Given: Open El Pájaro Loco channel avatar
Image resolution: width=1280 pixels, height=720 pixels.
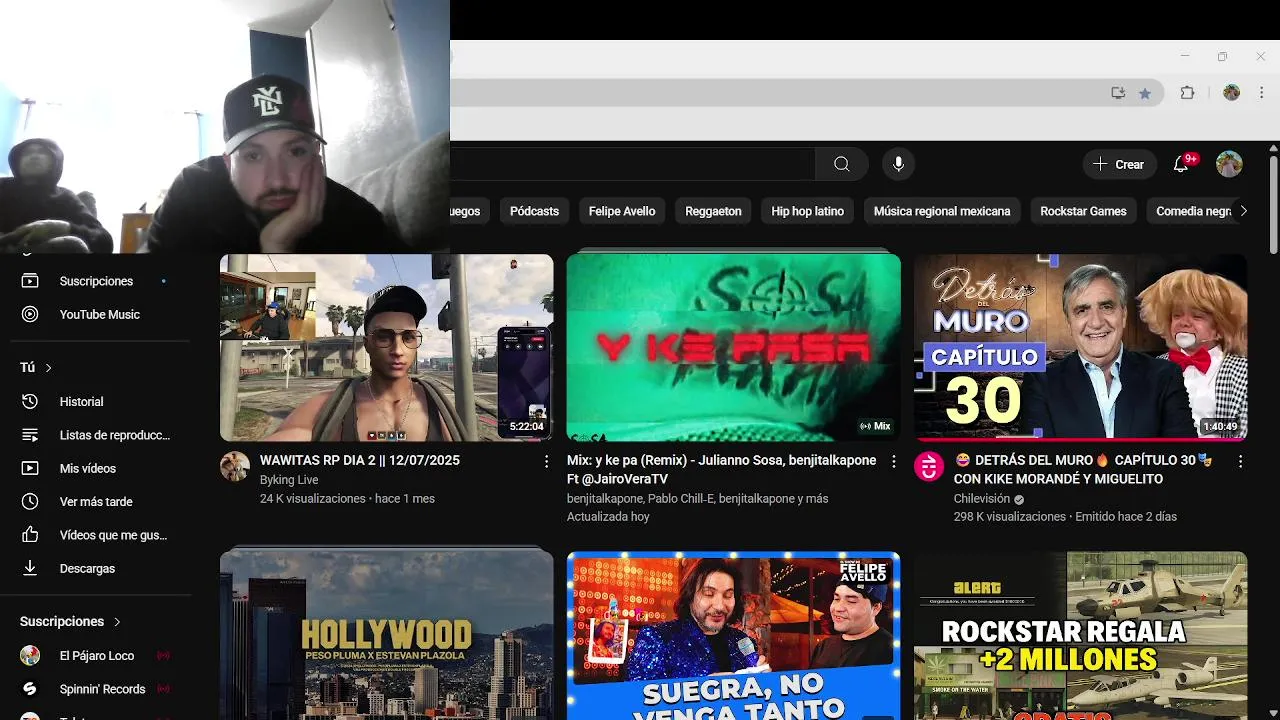Looking at the screenshot, I should coord(30,656).
